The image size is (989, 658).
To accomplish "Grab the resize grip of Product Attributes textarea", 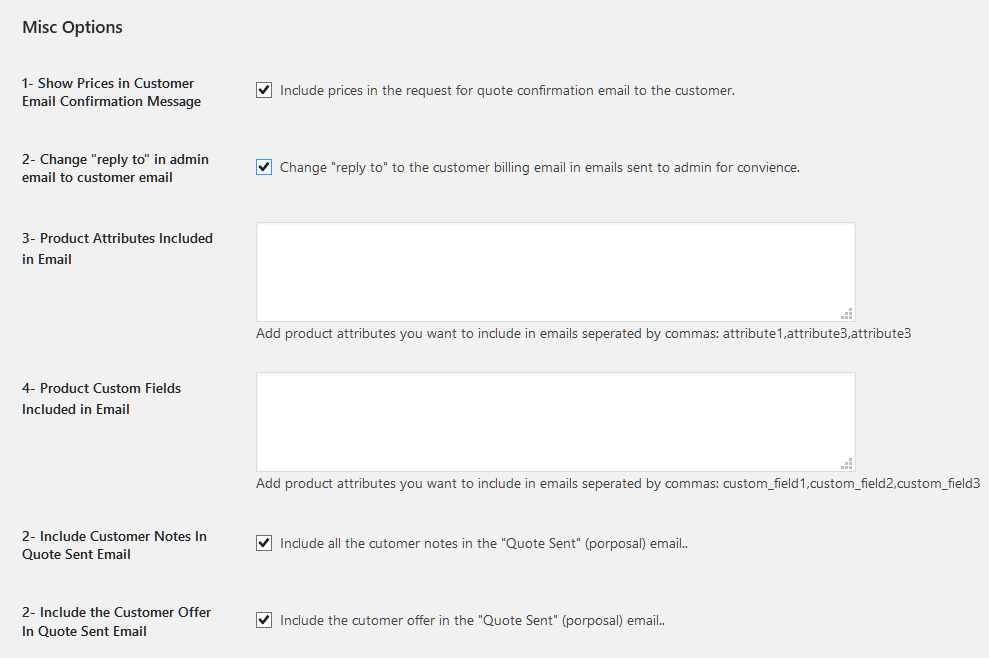I will pos(847,314).
